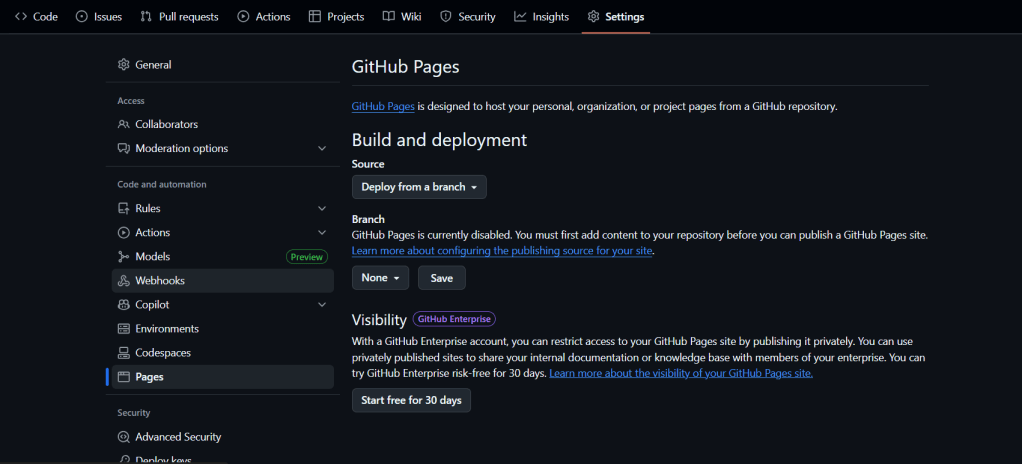Screen dimensions: 1022x464
Task: Click the Security shield icon in top nav
Action: tap(446, 17)
